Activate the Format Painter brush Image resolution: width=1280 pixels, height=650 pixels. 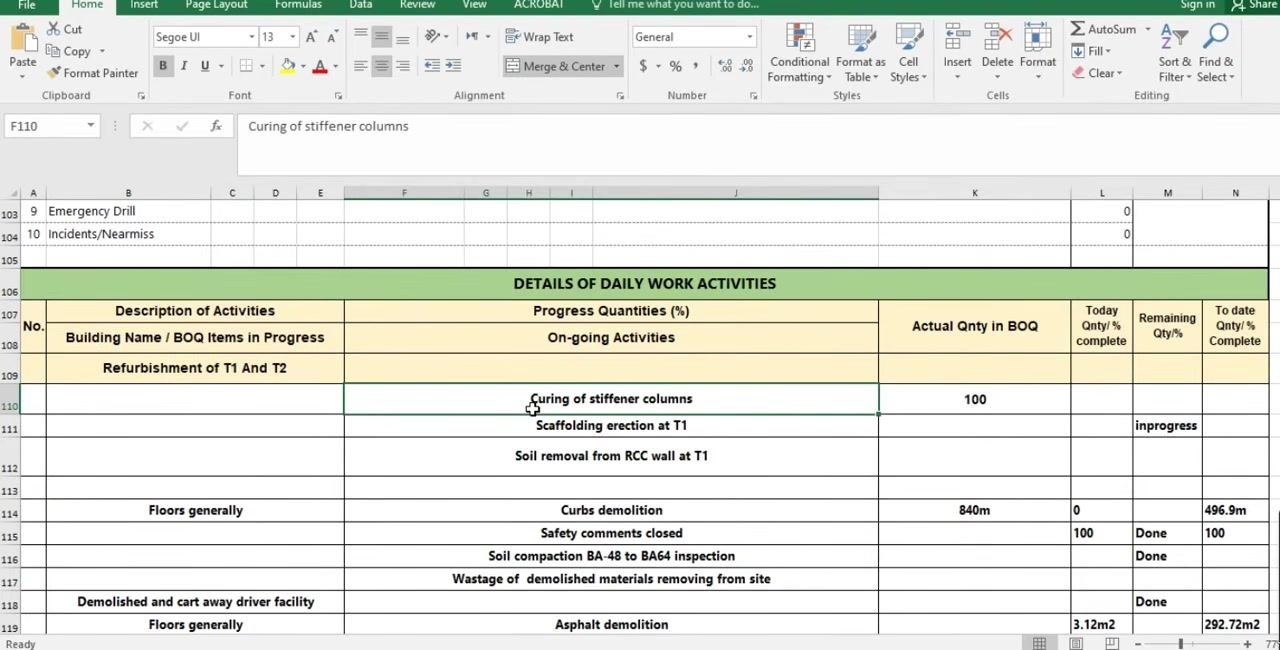[x=92, y=73]
